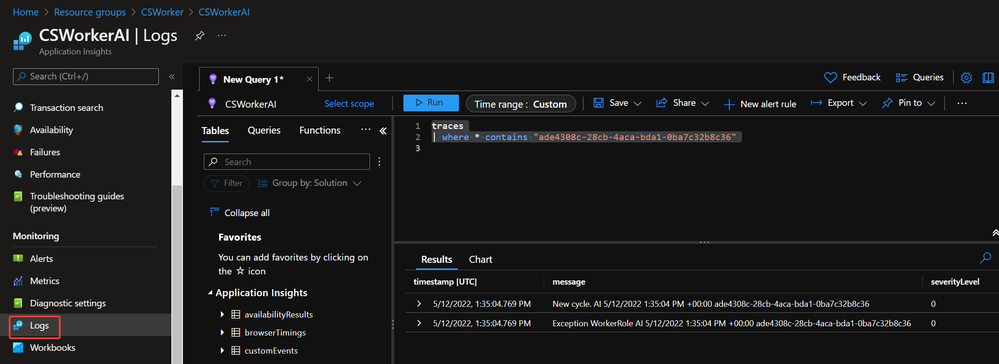Collapse the Application Insights tree group
The height and width of the screenshot is (364, 999).
pyautogui.click(x=210, y=293)
